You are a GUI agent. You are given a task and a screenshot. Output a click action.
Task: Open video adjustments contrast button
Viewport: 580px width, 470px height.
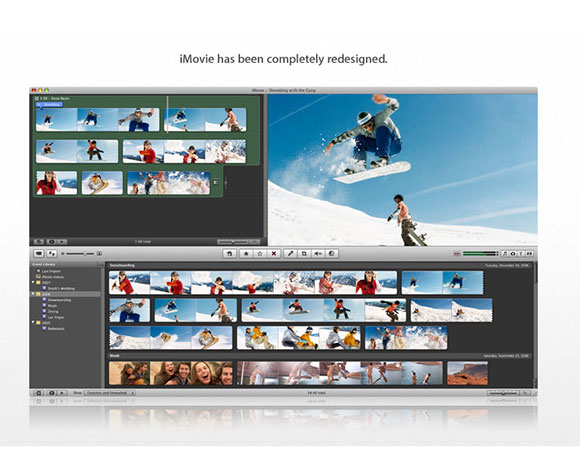tap(331, 254)
